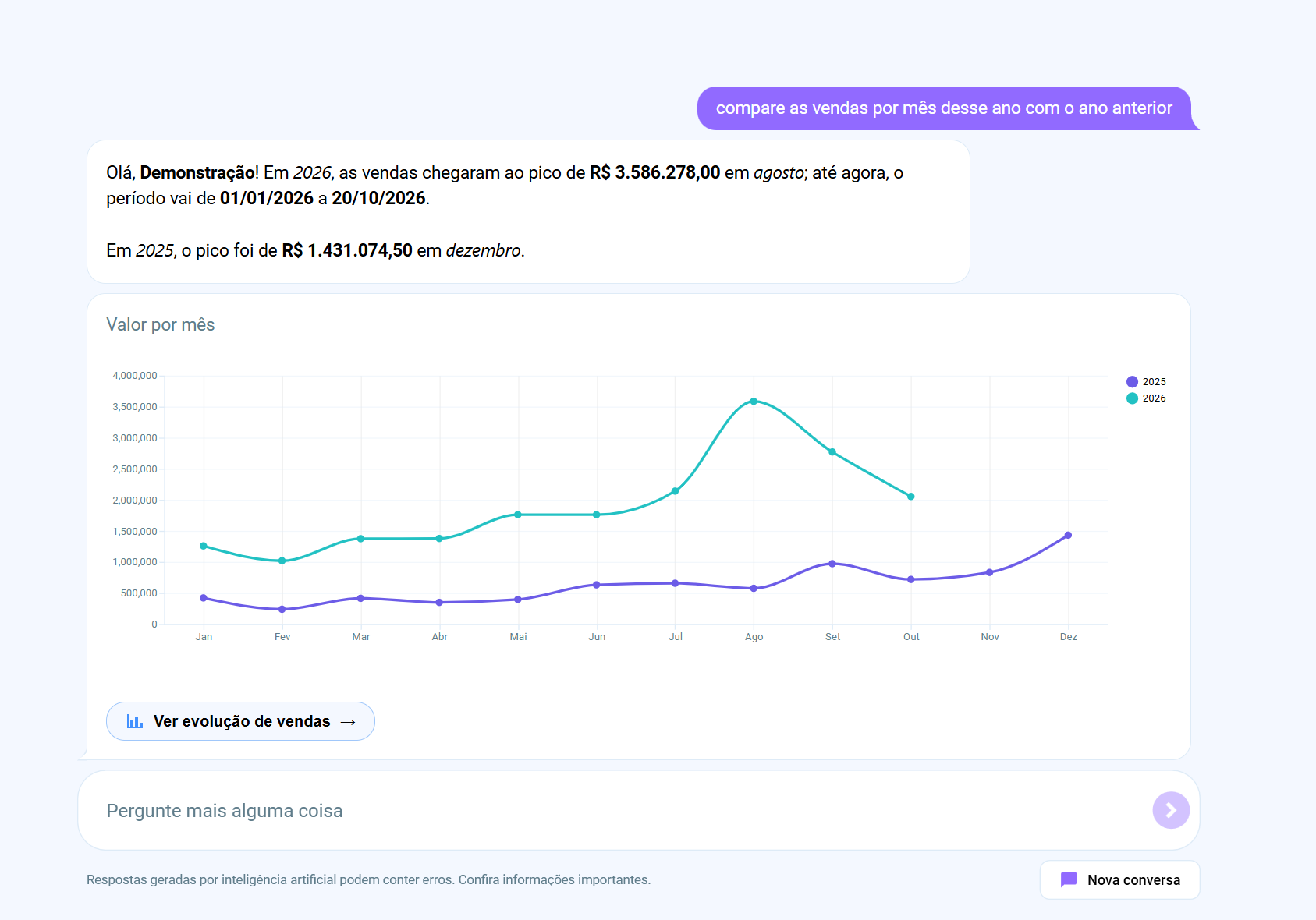
Task: Start a Nova conversa
Action: (x=1119, y=879)
